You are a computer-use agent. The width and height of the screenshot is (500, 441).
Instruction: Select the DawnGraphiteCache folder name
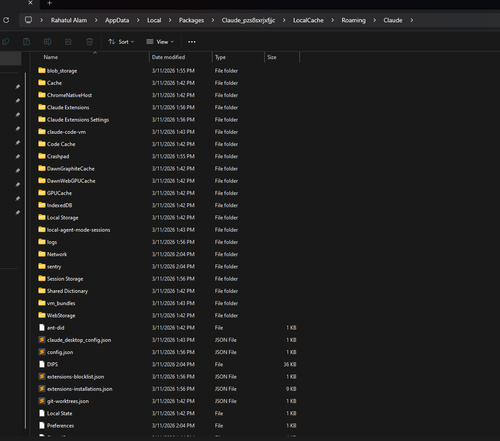pos(71,169)
